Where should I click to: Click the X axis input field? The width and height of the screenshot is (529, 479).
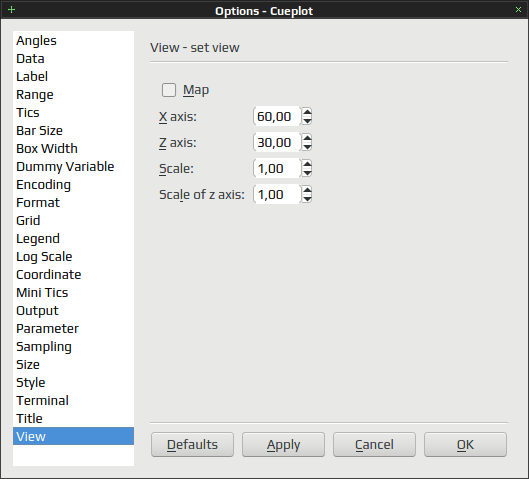(x=277, y=116)
